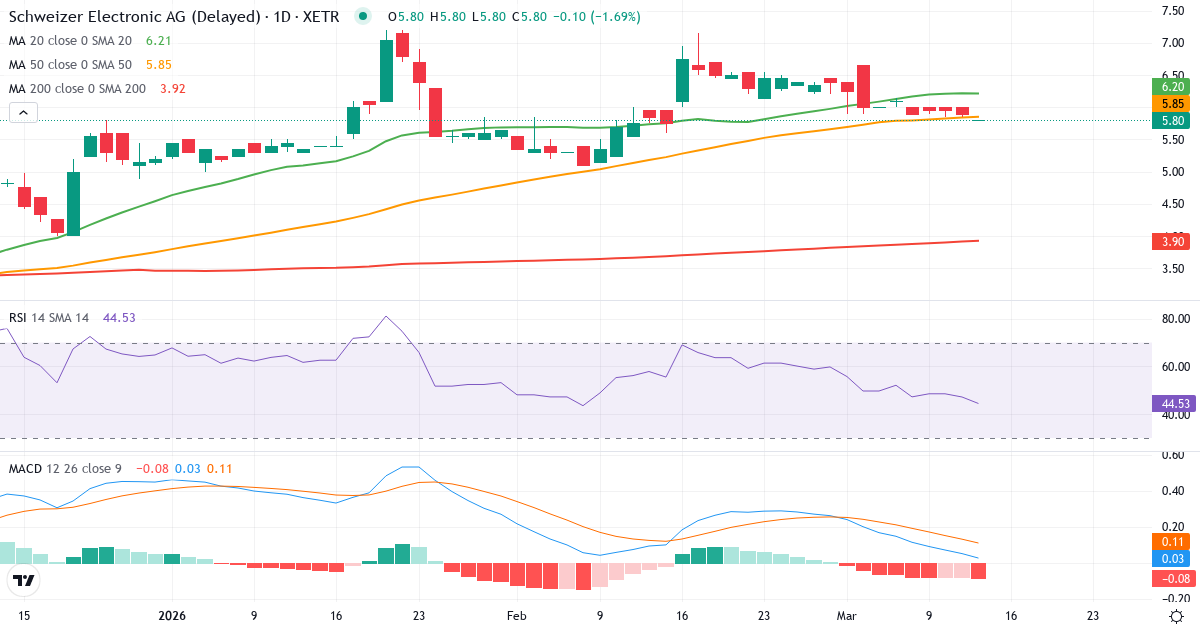1200x630 pixels.
Task: Open chart settings with the gear icon
Action: 1177,617
